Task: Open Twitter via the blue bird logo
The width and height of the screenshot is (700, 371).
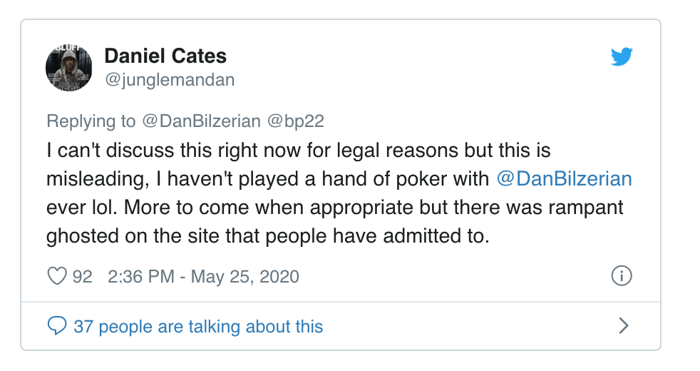Action: (x=622, y=56)
